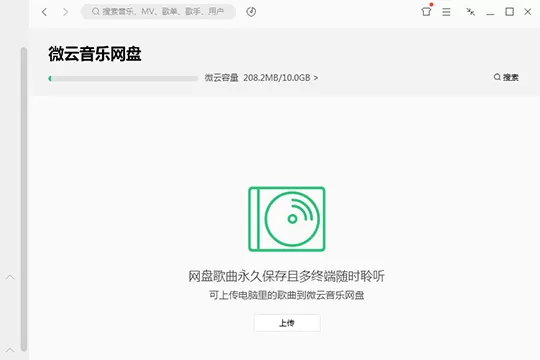Go back with the left arrow
This screenshot has height=360, width=540.
pyautogui.click(x=44, y=12)
